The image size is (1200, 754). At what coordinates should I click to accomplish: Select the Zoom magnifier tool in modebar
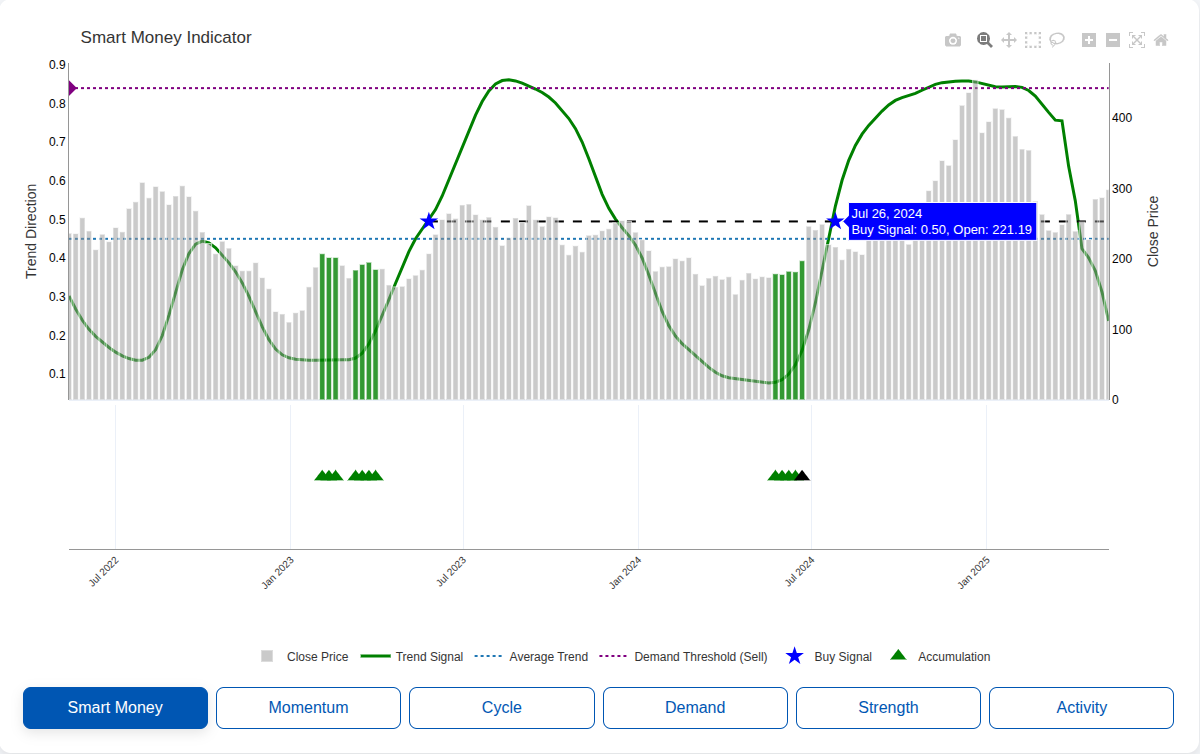pos(985,40)
